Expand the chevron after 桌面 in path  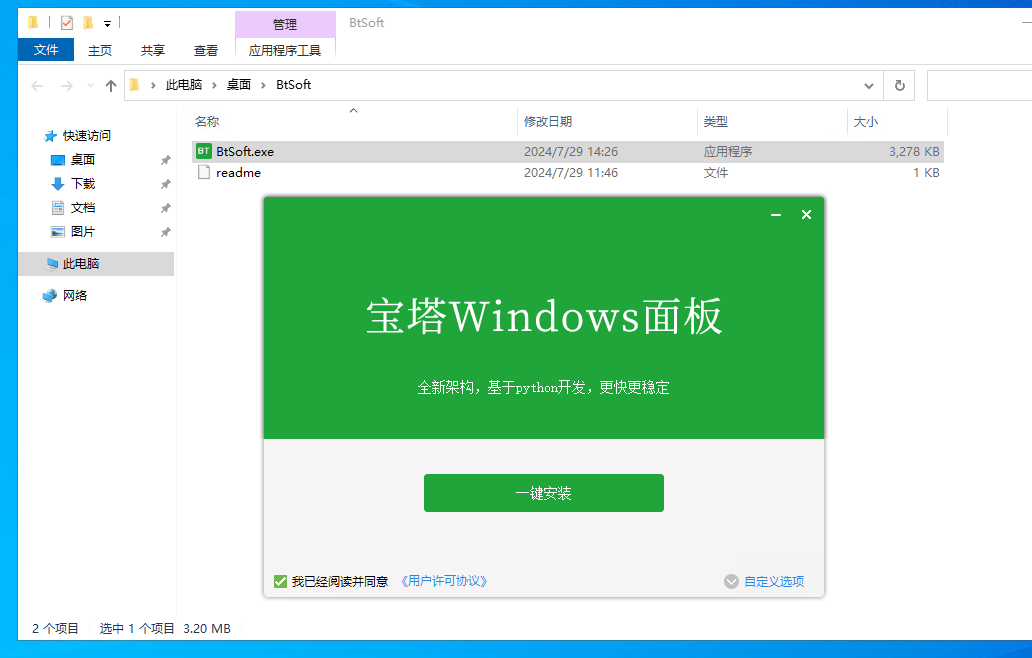coord(263,85)
